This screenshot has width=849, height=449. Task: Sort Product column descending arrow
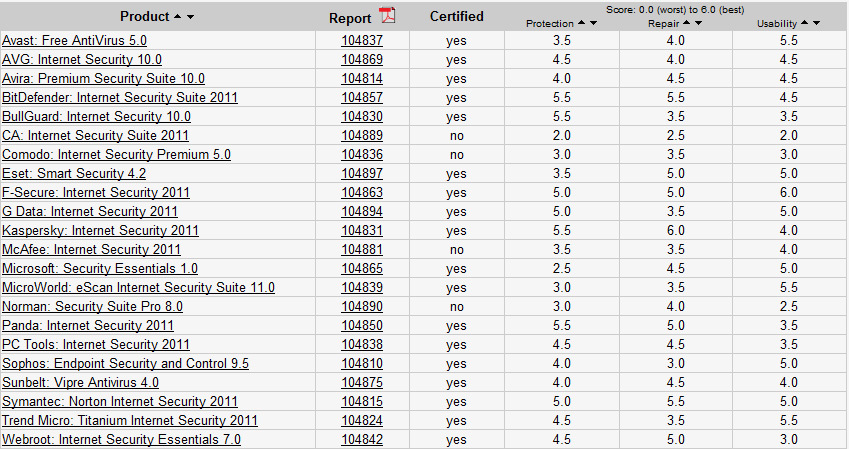(x=191, y=17)
